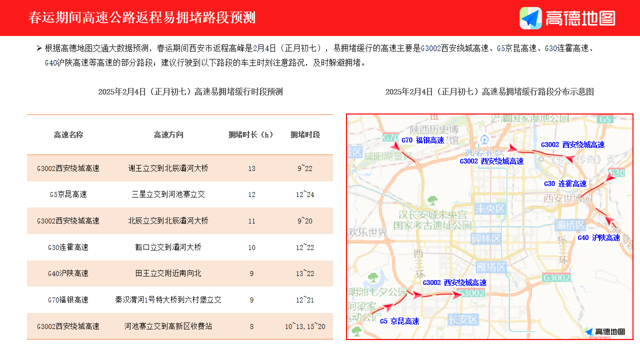Click the 欢乐世界 label on map
This screenshot has height=360, width=640.
tap(367, 233)
